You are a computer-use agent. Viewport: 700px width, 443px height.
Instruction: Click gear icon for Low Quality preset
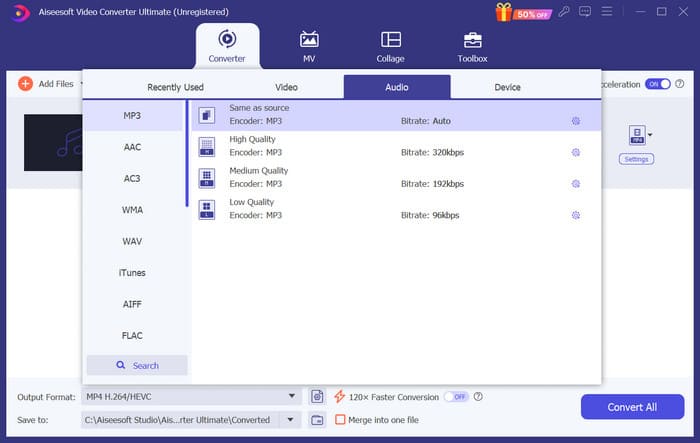[x=576, y=215]
